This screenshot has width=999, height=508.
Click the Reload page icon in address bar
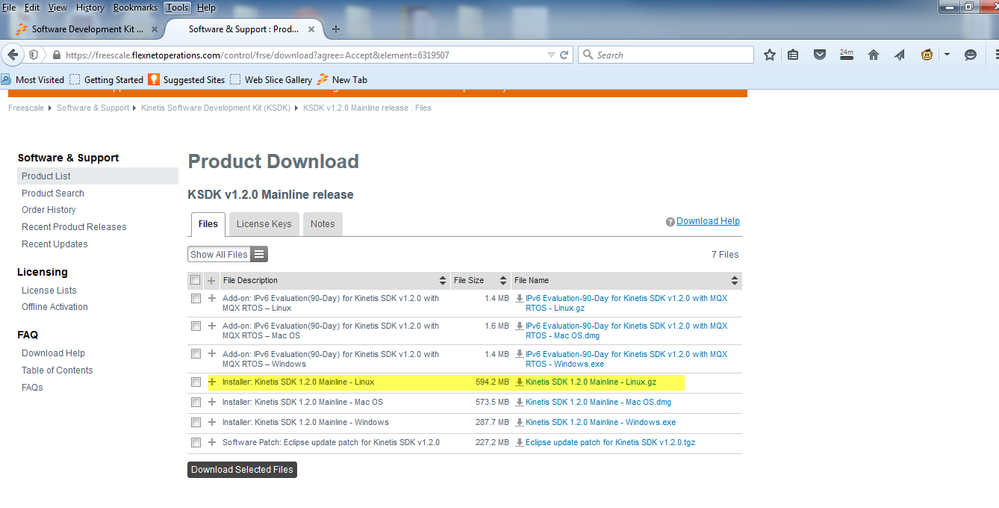(564, 55)
